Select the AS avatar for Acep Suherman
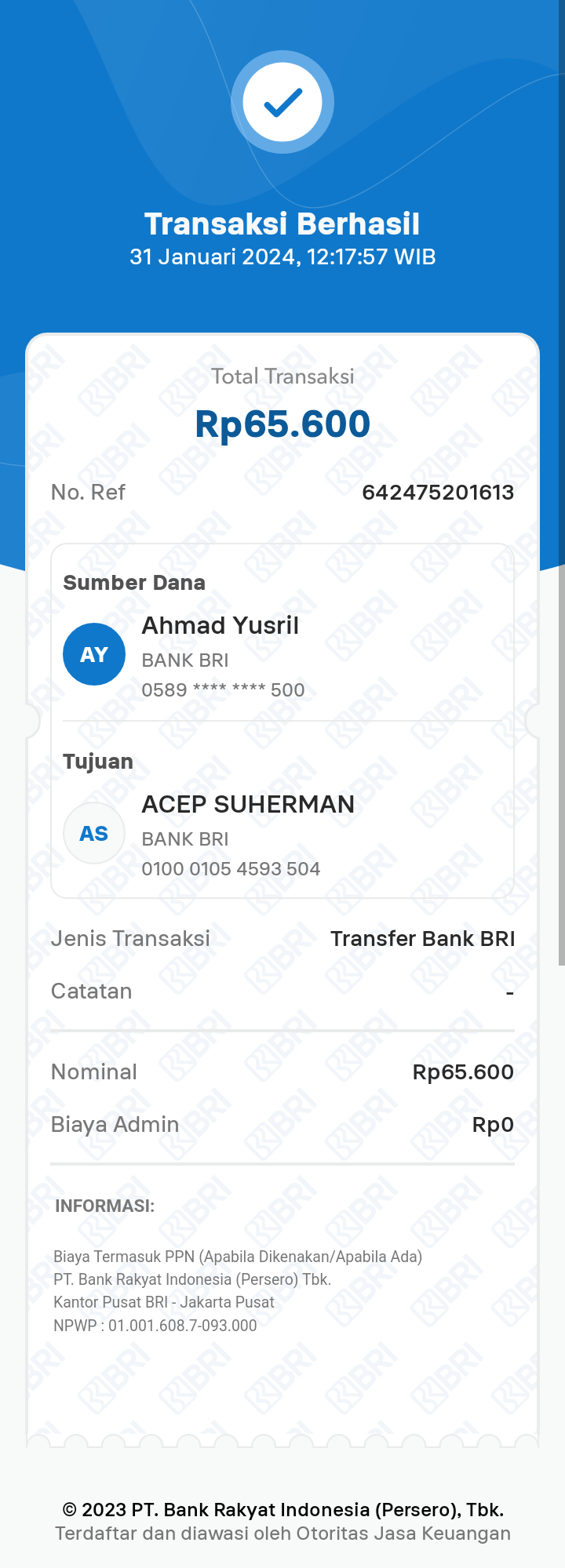This screenshot has height=1568, width=565. pyautogui.click(x=94, y=833)
